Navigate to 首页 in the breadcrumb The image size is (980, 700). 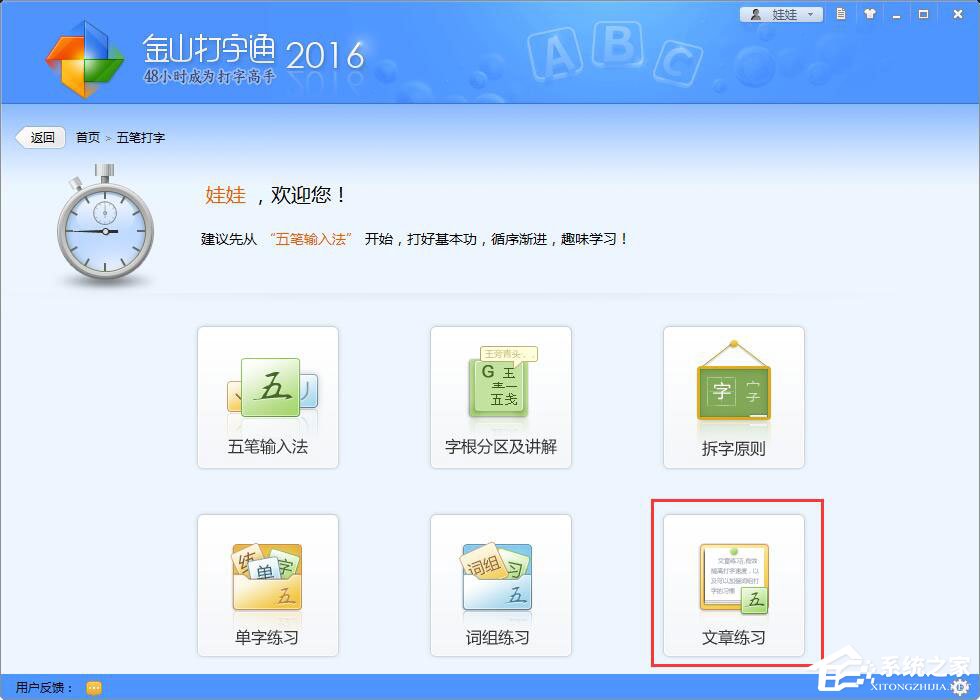pyautogui.click(x=87, y=137)
